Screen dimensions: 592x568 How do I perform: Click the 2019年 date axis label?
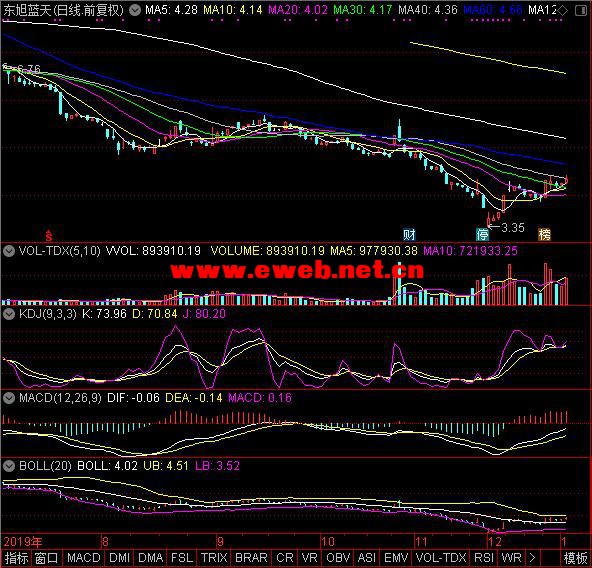click(23, 542)
